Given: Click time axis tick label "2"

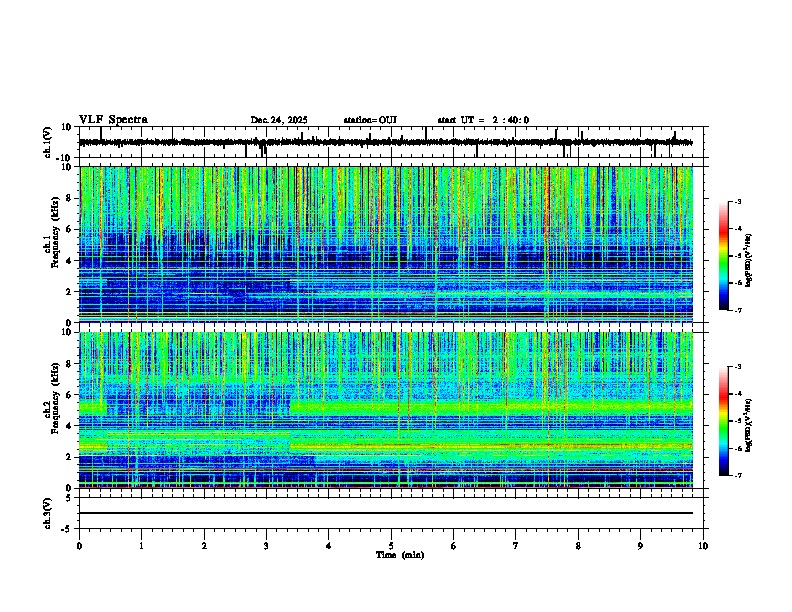Looking at the screenshot, I should (x=204, y=546).
